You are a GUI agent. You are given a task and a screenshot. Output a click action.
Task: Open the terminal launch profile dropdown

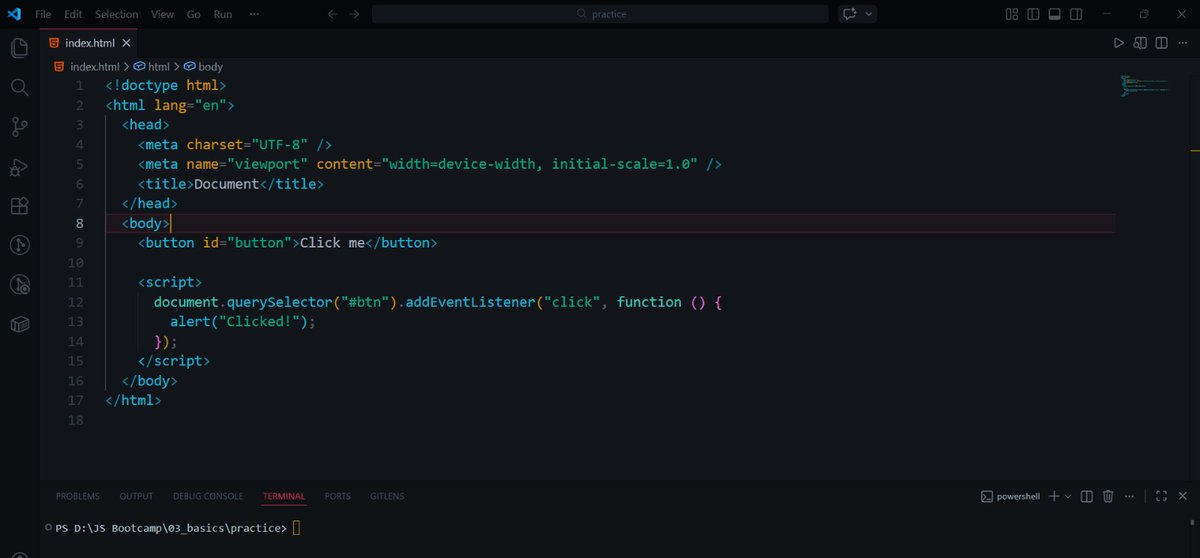click(1068, 496)
